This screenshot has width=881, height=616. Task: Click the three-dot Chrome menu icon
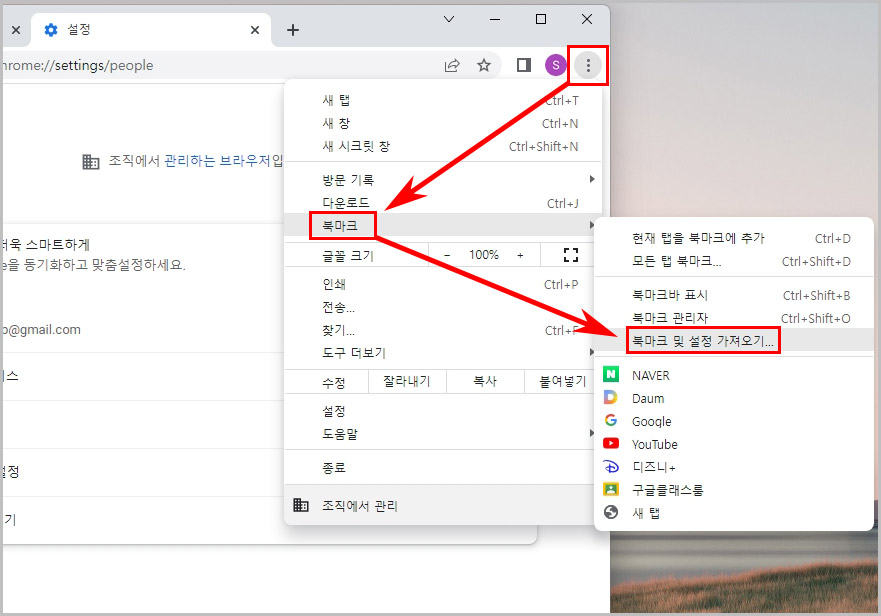588,64
